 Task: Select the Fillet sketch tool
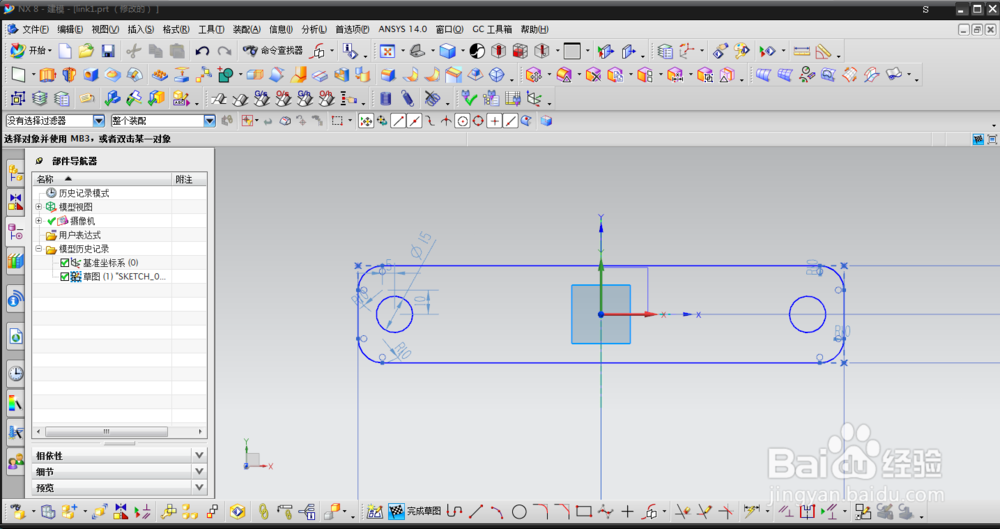(541, 511)
